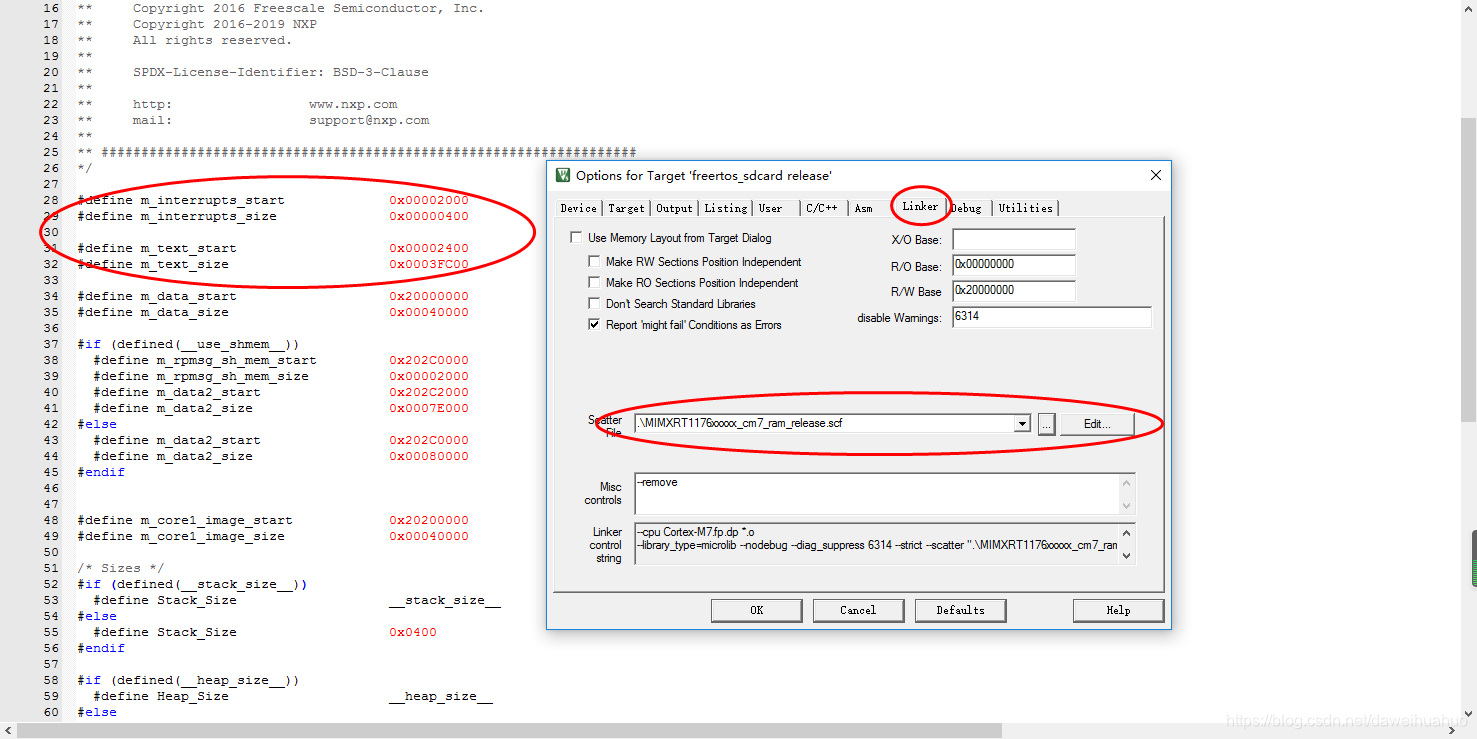The height and width of the screenshot is (739, 1477).
Task: Check Don't Search Standard Libraries
Action: pyautogui.click(x=595, y=304)
